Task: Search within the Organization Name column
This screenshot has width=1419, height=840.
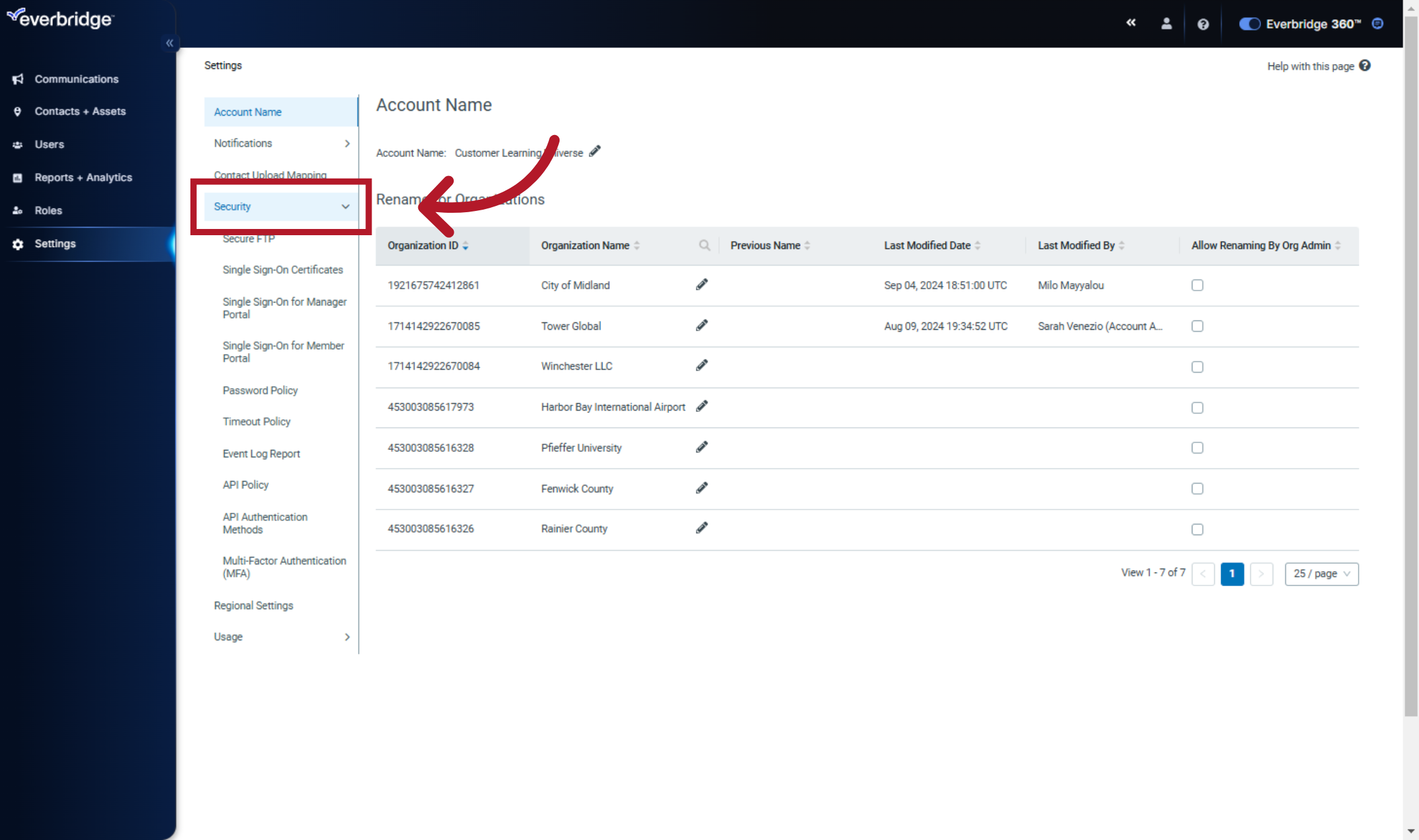Action: pos(704,245)
